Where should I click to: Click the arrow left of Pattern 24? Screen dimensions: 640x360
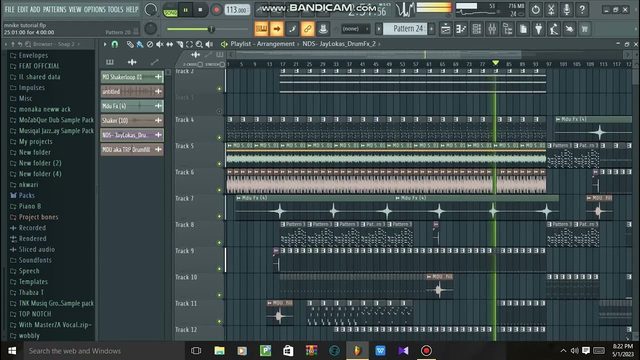(x=379, y=29)
